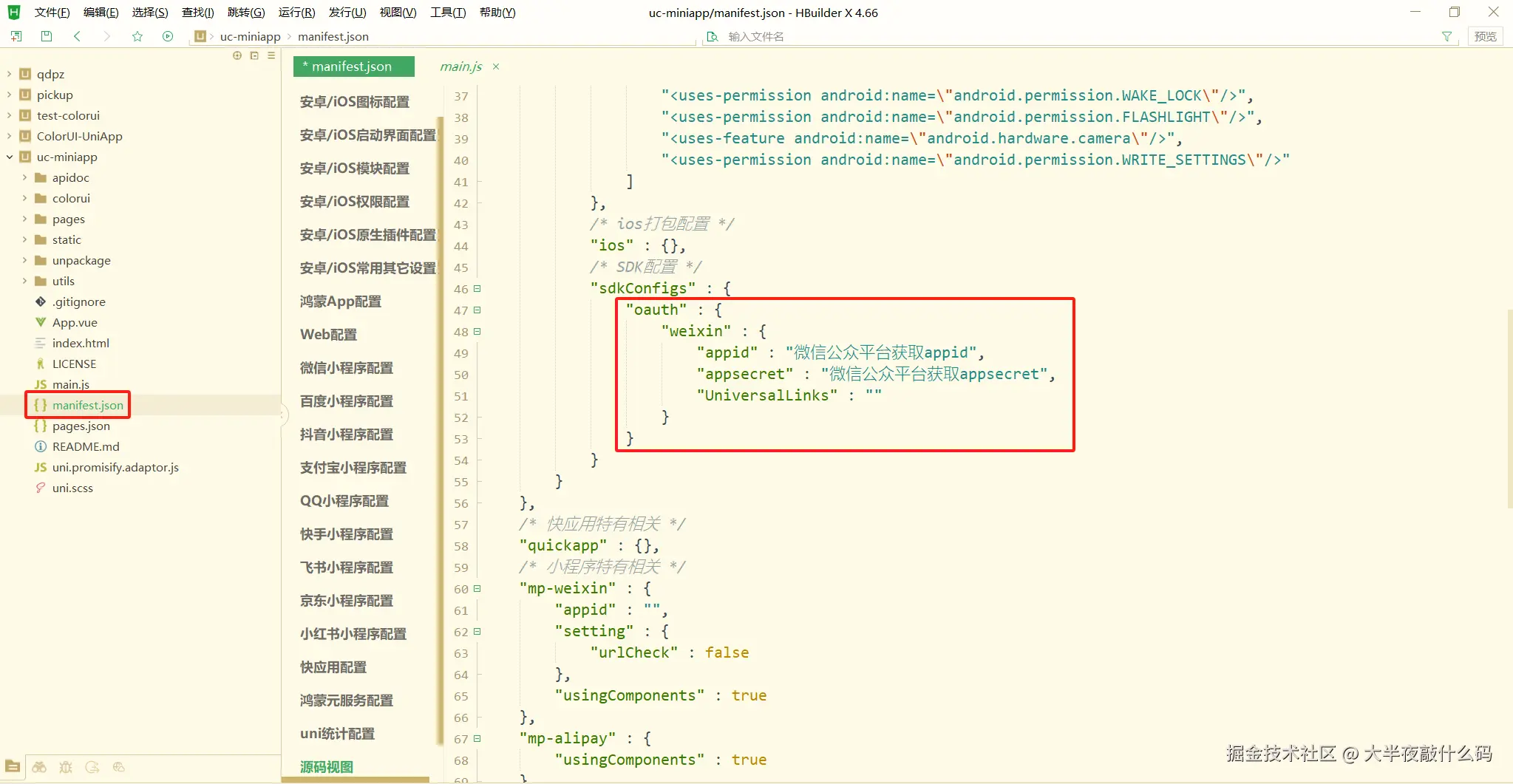This screenshot has height=784, width=1513.
Task: Click the project icon in the breadcrumb
Action: click(200, 36)
